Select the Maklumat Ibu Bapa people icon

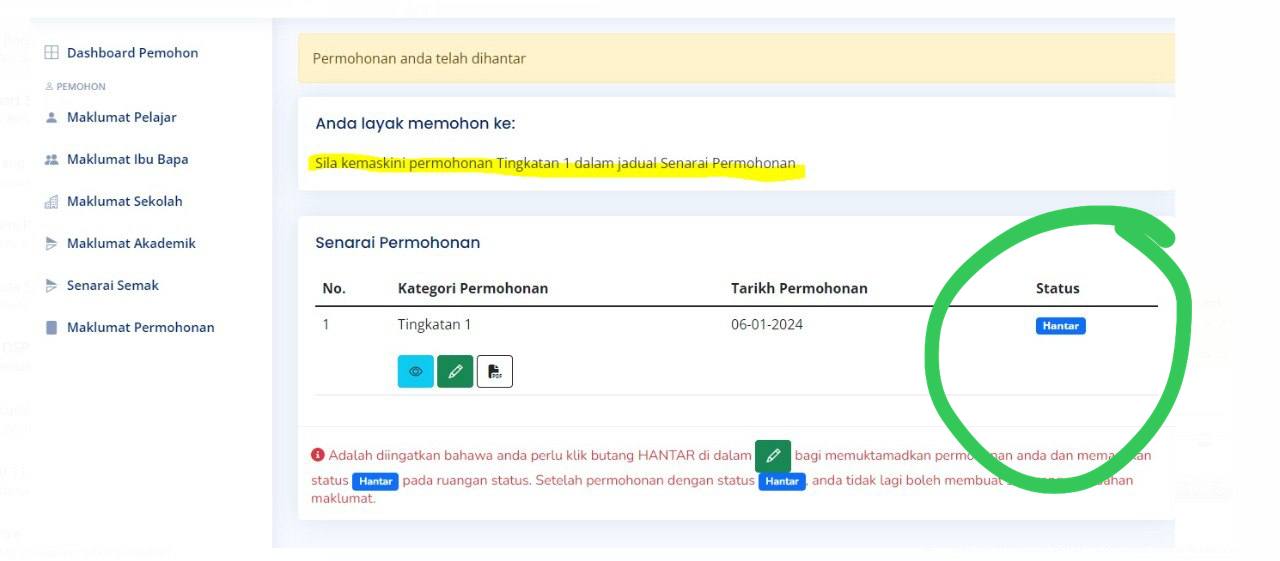pyautogui.click(x=52, y=160)
